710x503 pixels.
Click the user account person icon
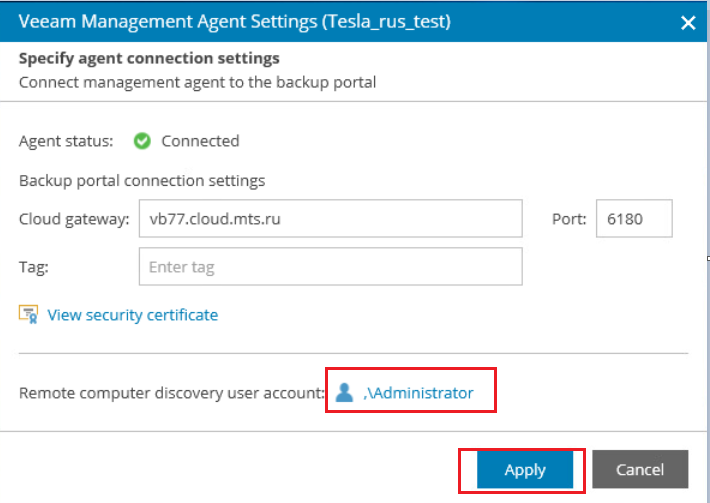click(x=344, y=393)
